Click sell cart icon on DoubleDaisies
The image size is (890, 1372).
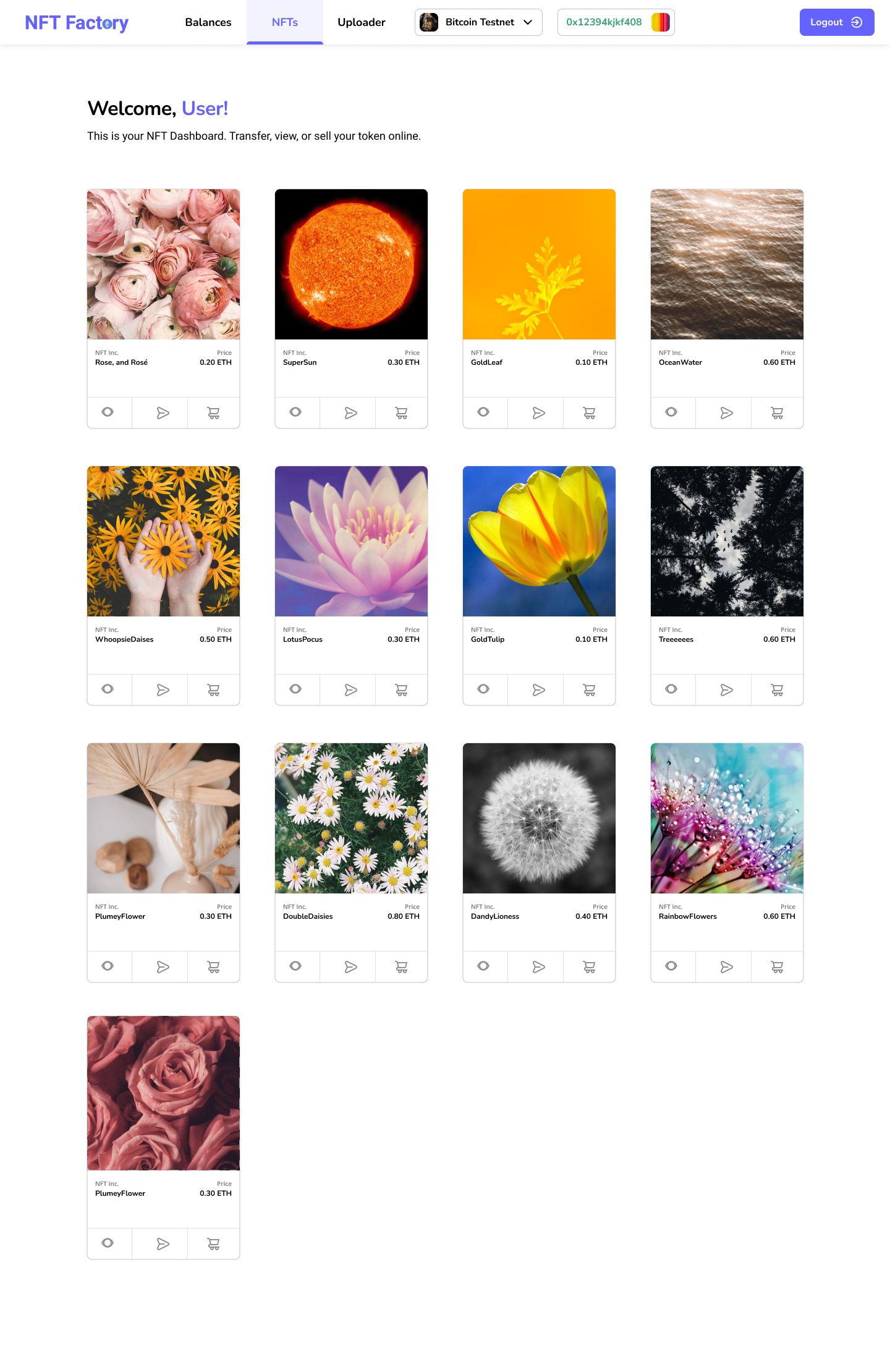click(x=401, y=966)
